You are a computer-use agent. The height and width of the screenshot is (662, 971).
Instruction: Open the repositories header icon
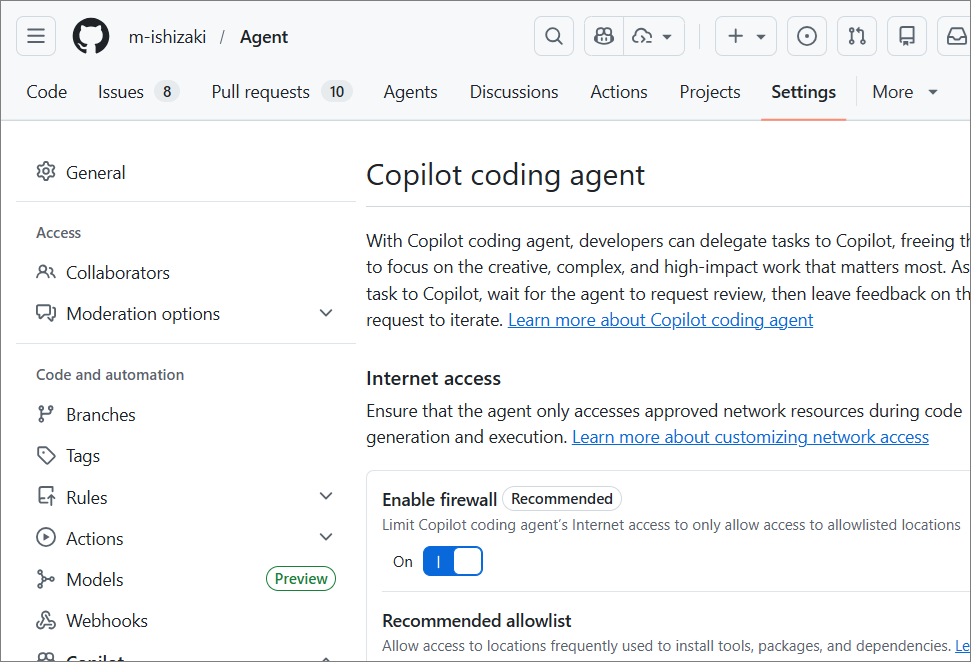click(x=907, y=37)
